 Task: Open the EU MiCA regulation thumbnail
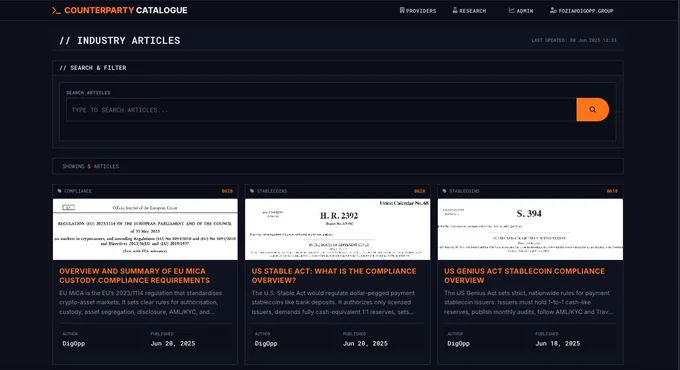click(x=145, y=229)
